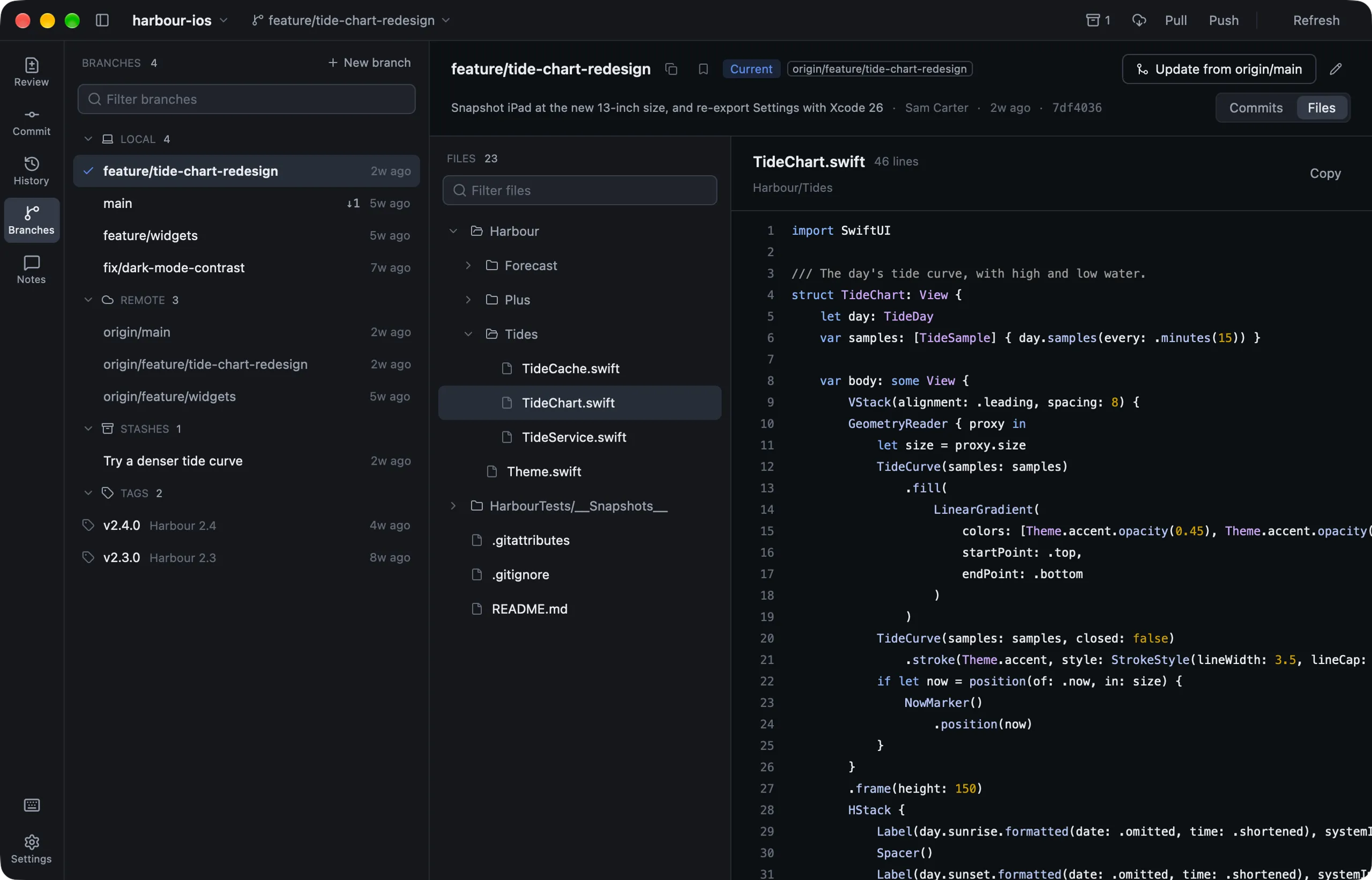Click the fetch cloud icon

click(1139, 20)
